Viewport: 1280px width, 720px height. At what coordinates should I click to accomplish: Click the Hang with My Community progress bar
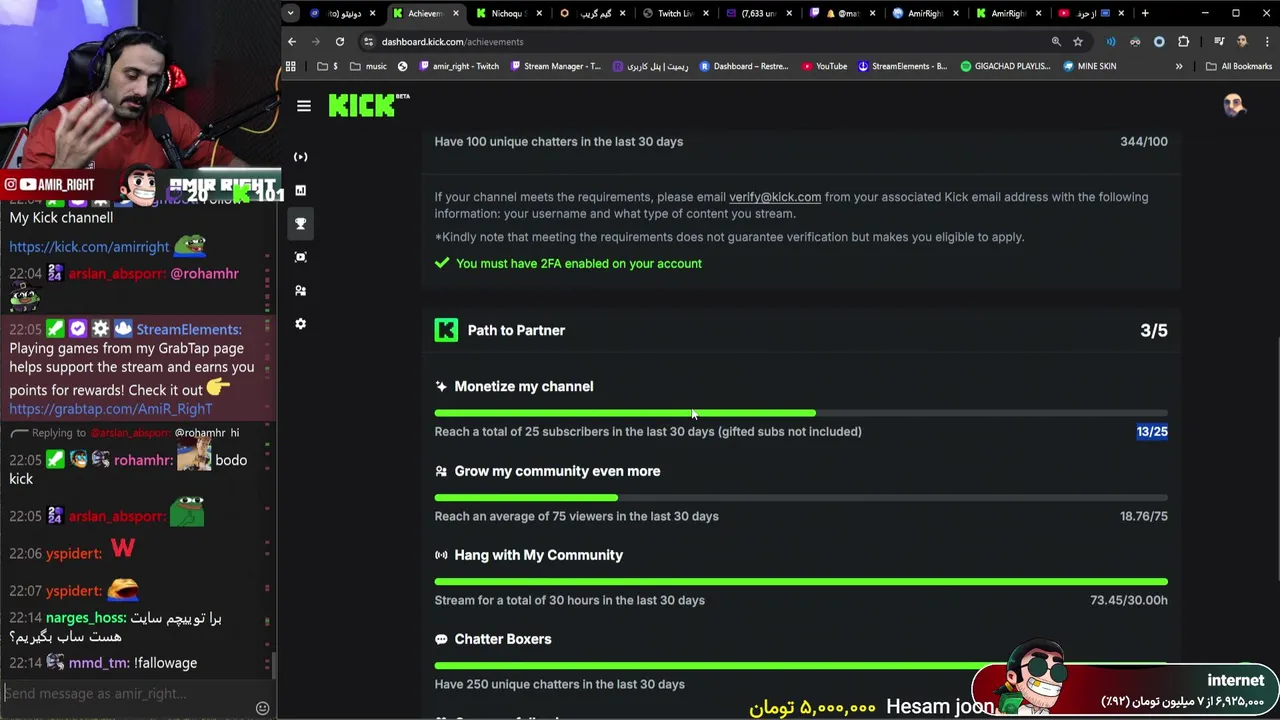click(801, 581)
